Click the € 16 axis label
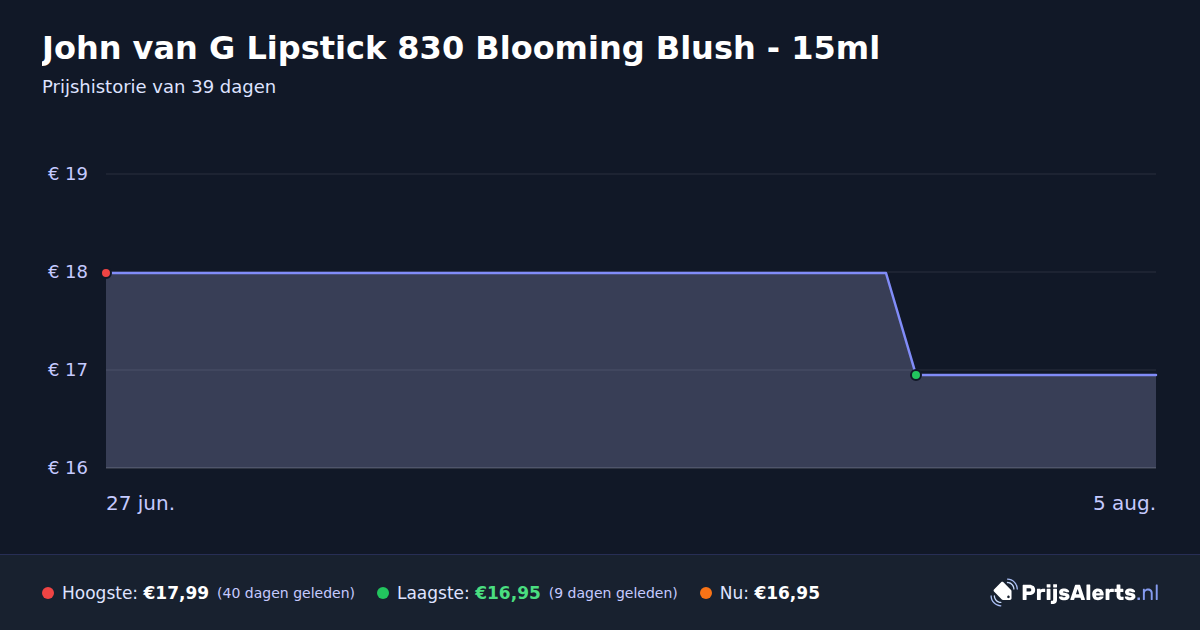 click(x=68, y=468)
